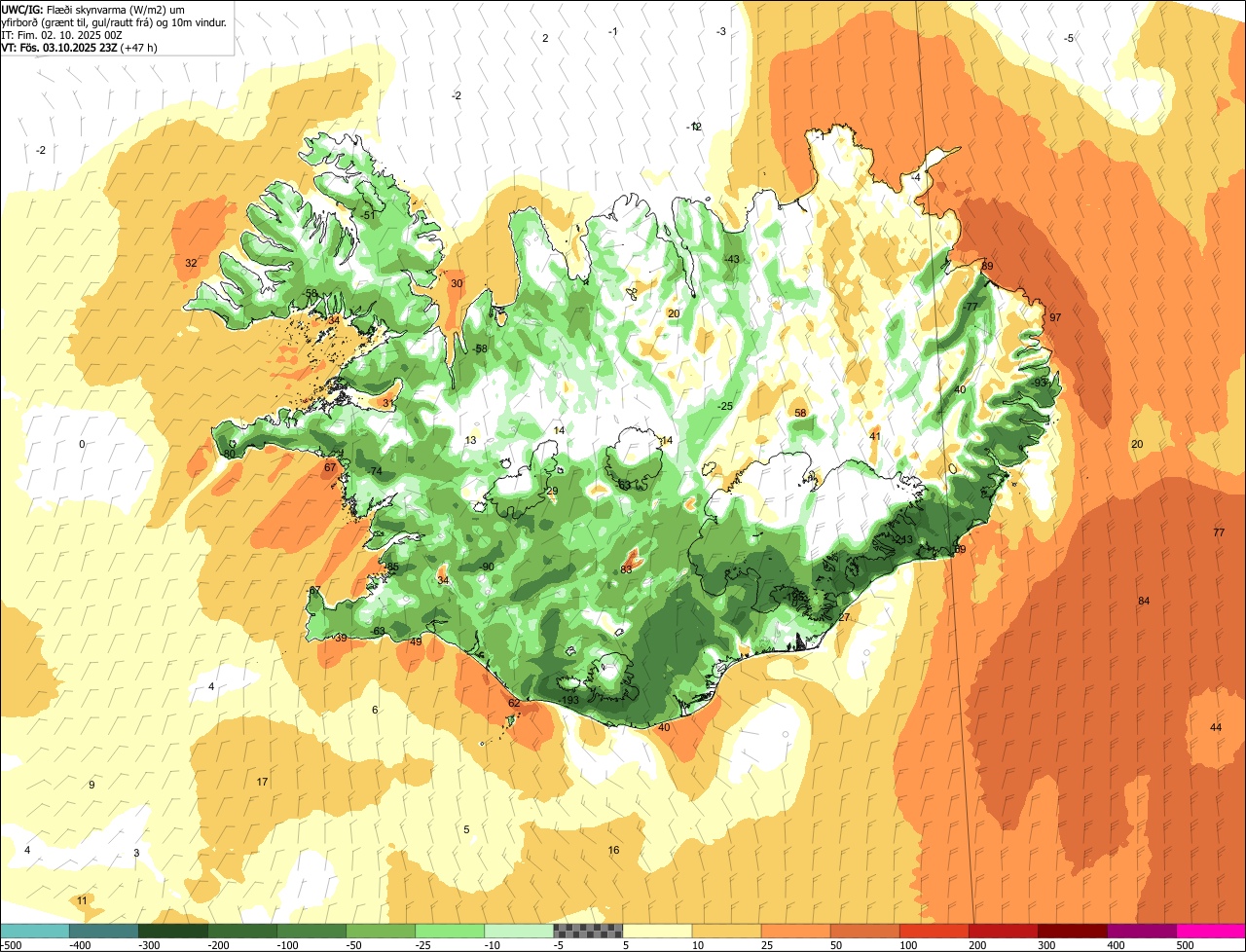Click the map value "29" in central Iceland
Viewport: 1246px width, 952px height.
click(552, 491)
